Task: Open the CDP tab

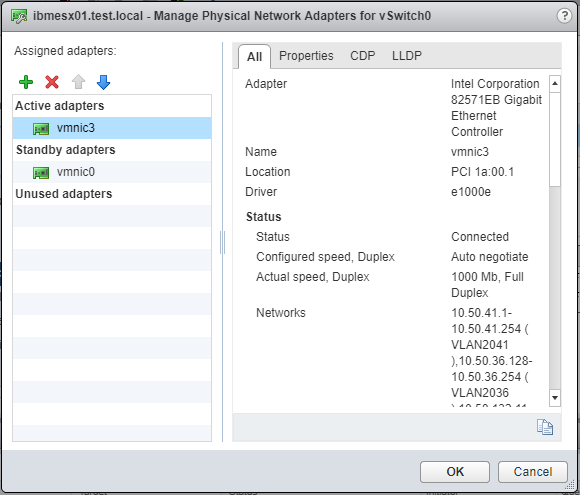Action: click(x=362, y=56)
